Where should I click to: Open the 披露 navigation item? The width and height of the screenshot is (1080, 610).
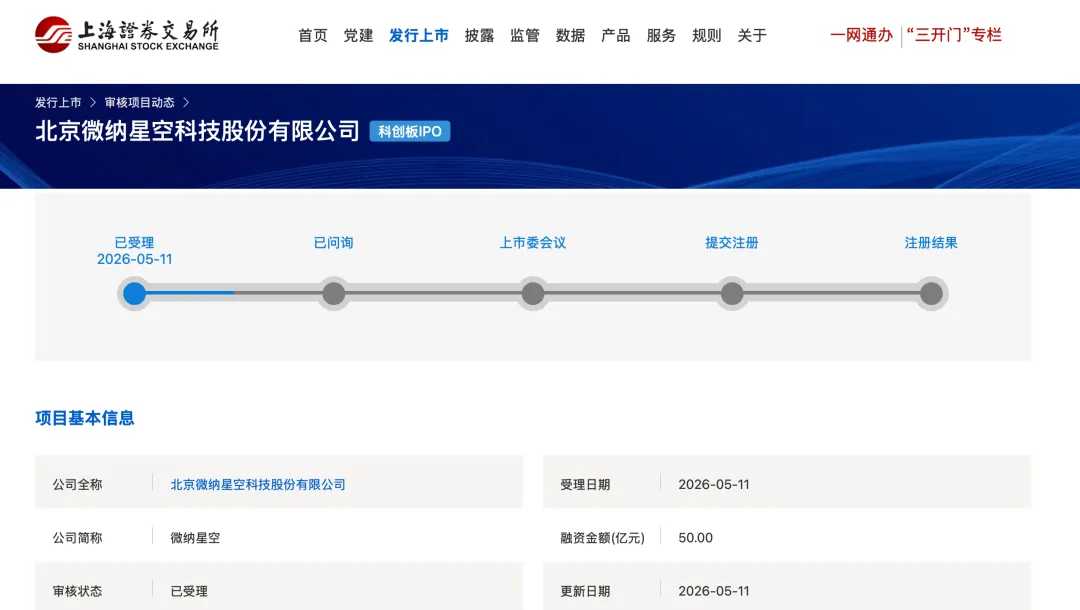pyautogui.click(x=479, y=35)
